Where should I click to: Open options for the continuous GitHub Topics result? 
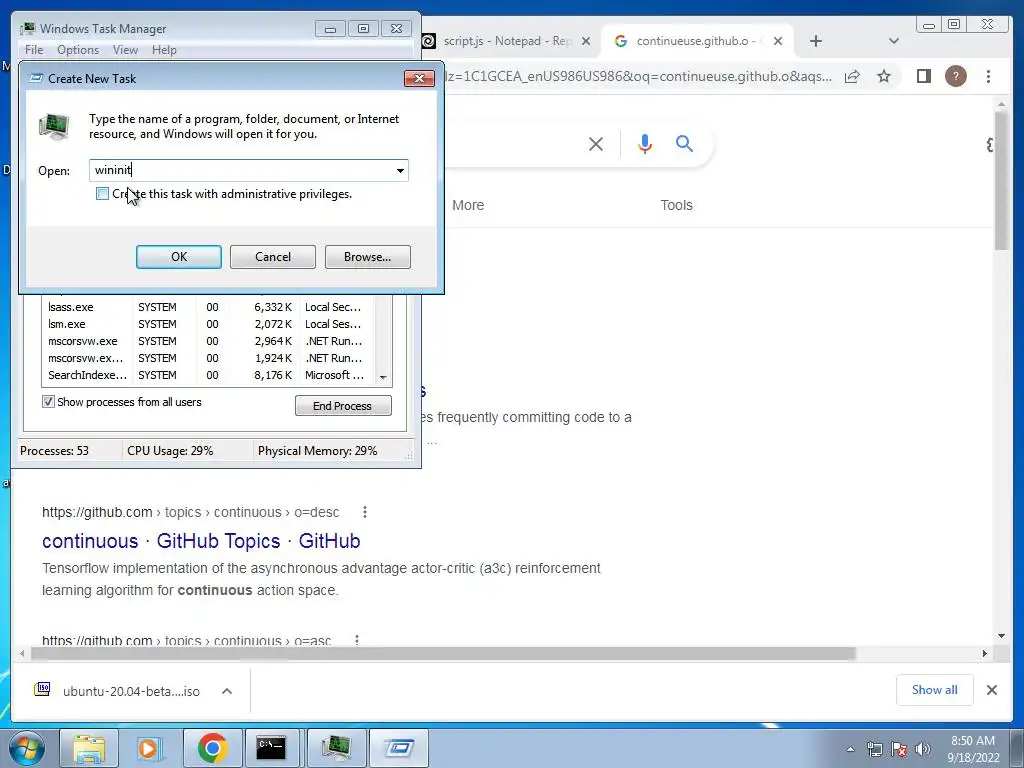365,513
